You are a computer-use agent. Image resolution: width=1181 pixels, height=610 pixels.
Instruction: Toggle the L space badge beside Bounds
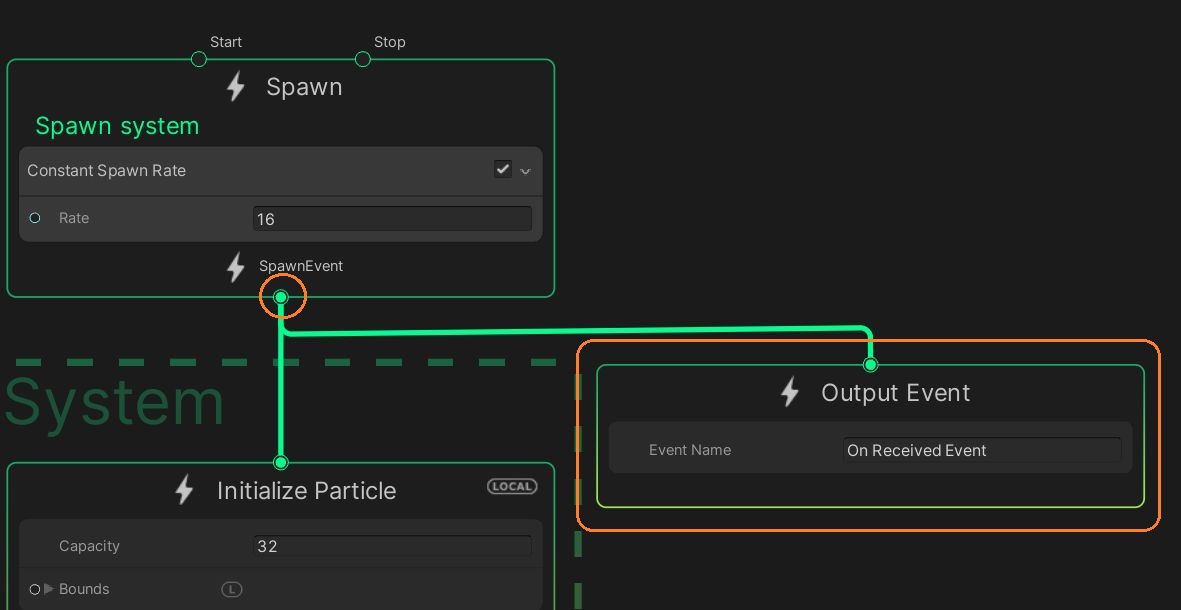(231, 589)
